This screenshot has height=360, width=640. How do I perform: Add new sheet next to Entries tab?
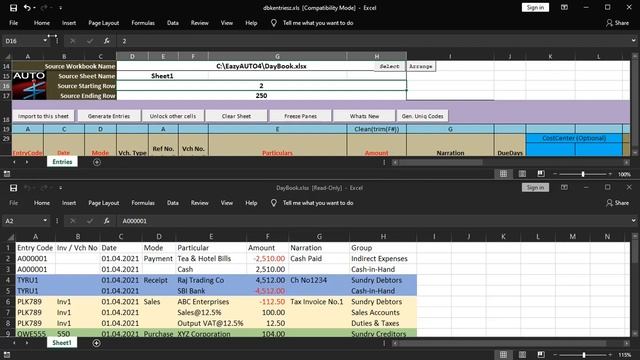[97, 162]
